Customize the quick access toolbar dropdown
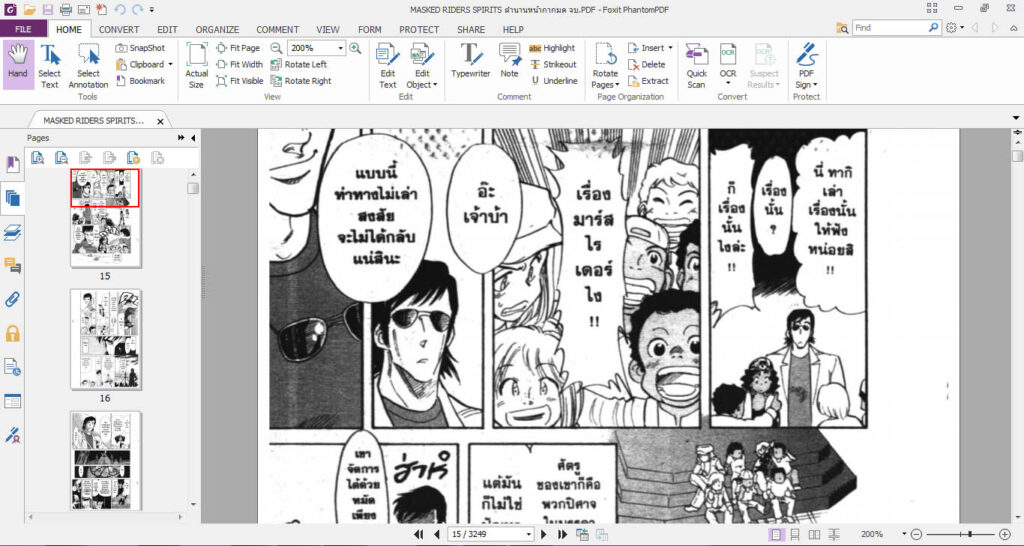Viewport: 1024px width, 546px height. (x=152, y=9)
